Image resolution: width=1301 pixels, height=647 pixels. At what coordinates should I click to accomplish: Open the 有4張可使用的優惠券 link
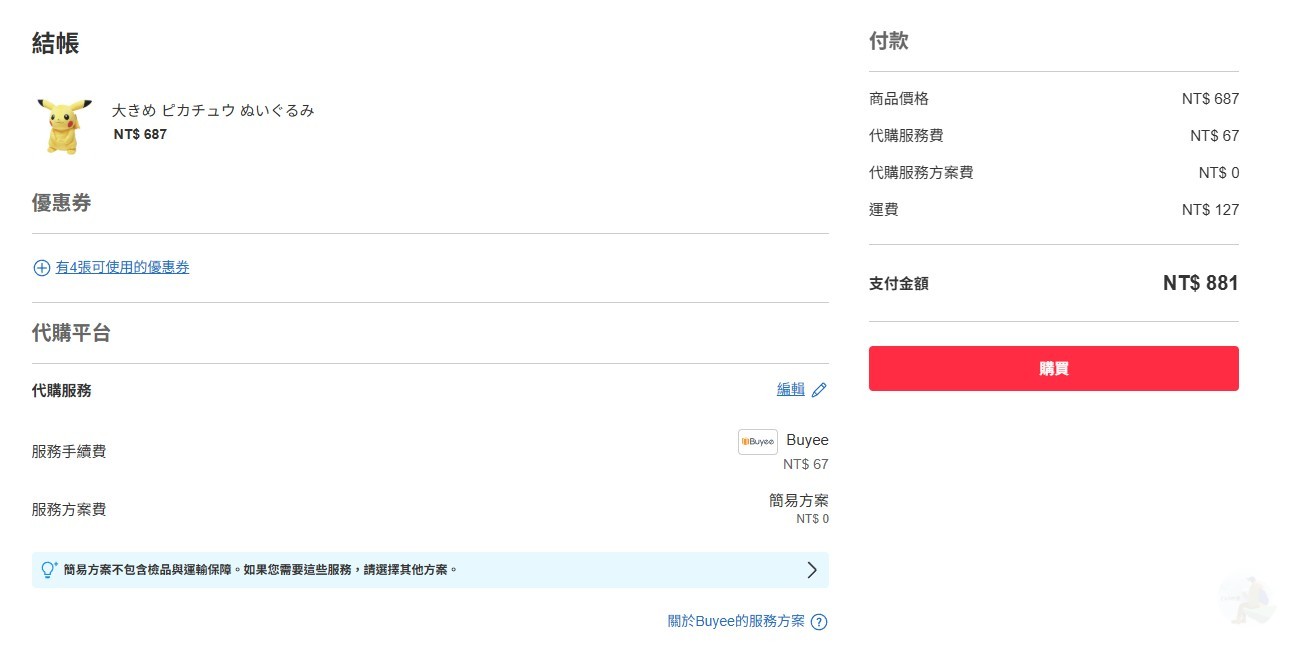coord(122,267)
